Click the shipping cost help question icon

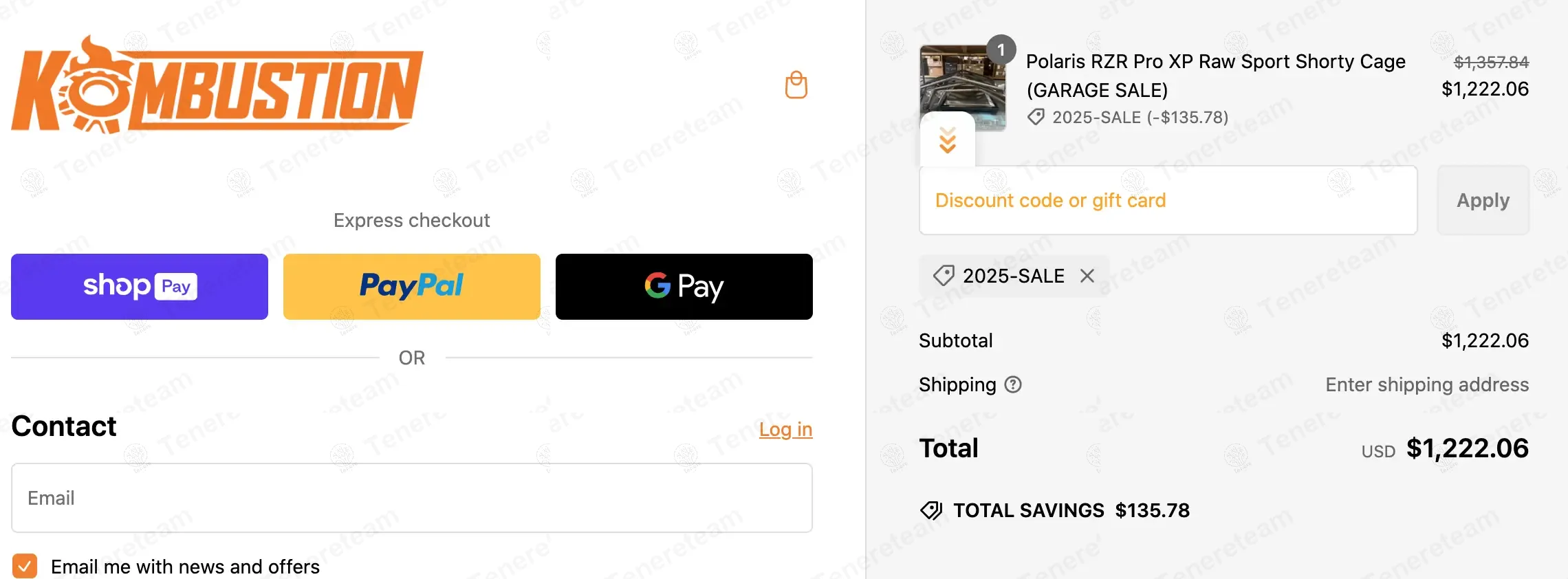coord(1012,385)
